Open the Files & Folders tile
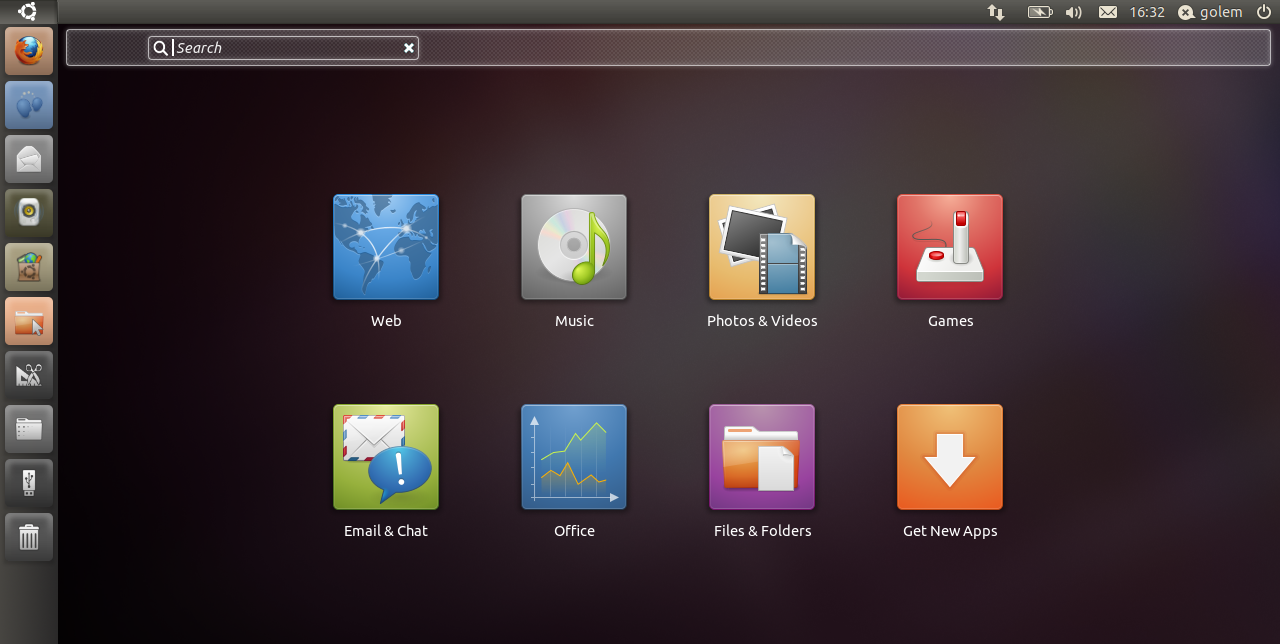This screenshot has width=1280, height=644. [x=762, y=457]
